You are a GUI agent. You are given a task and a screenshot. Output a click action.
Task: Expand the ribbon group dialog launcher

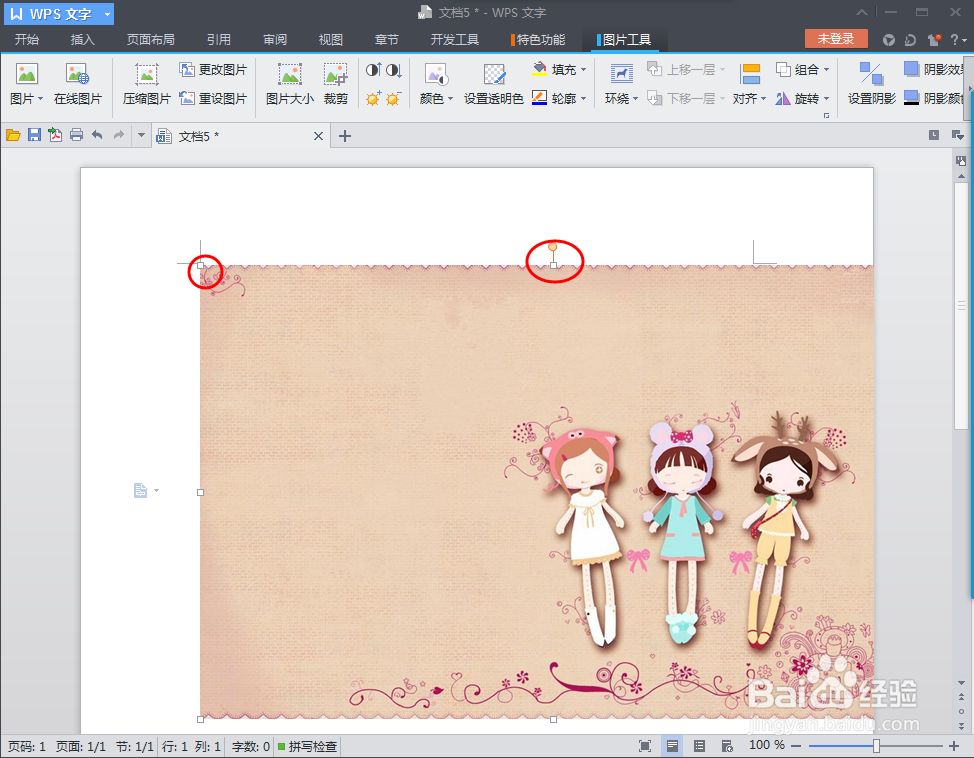coord(826,116)
